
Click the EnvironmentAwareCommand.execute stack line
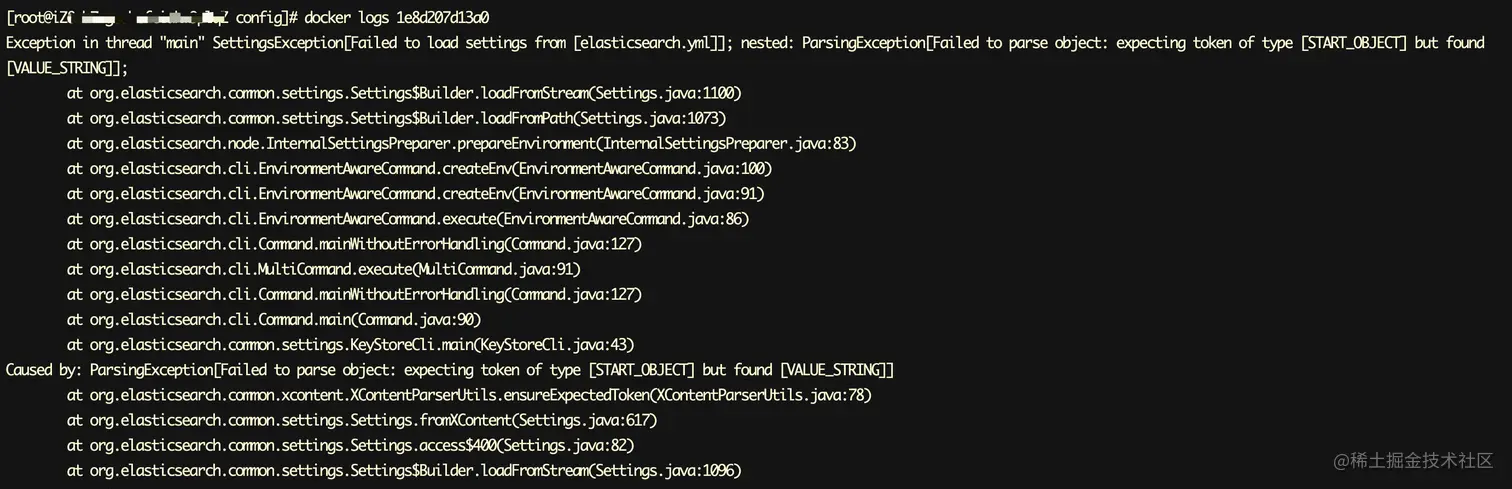point(408,219)
